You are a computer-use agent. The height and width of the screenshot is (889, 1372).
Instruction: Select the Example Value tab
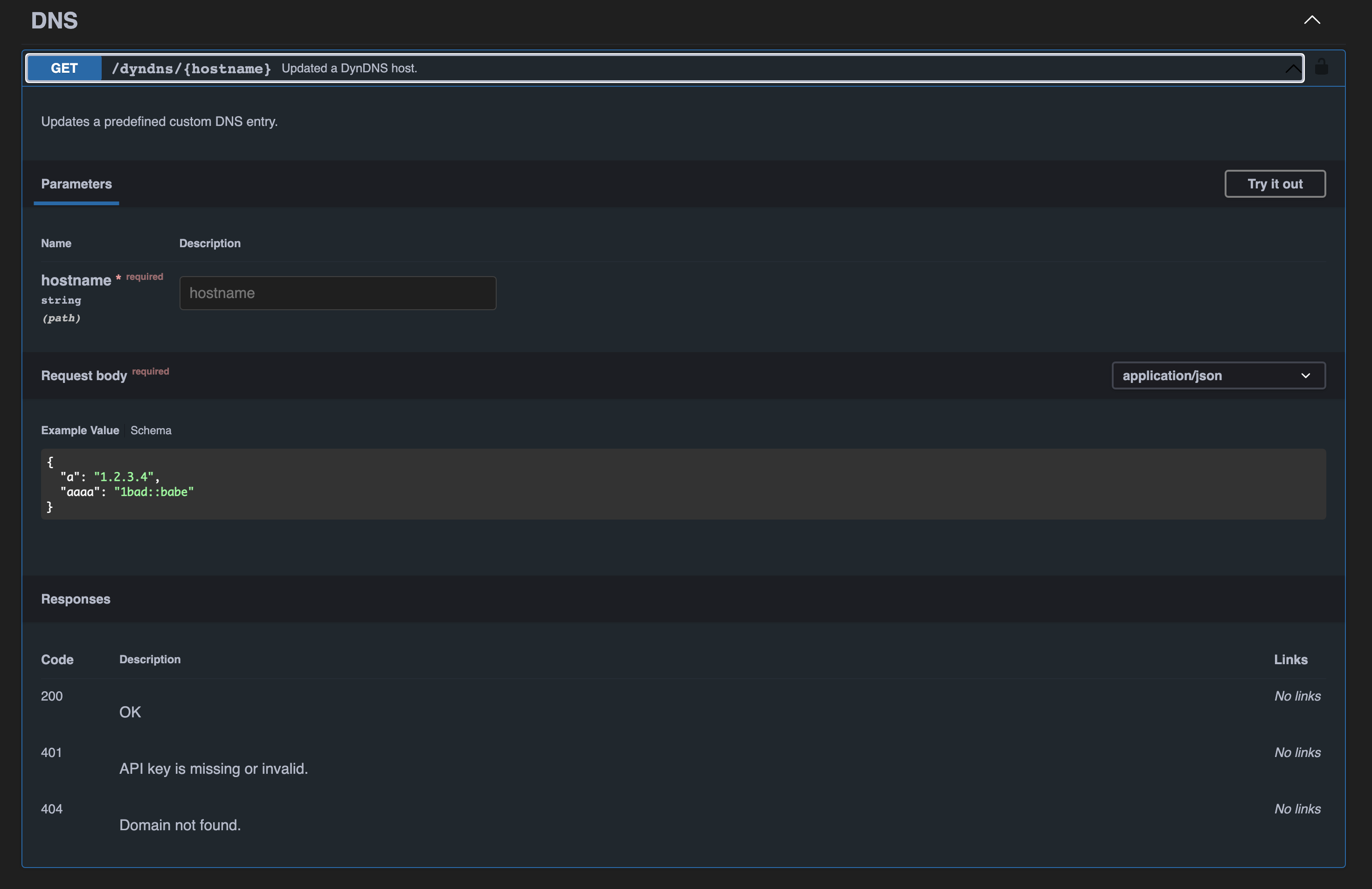[x=80, y=430]
